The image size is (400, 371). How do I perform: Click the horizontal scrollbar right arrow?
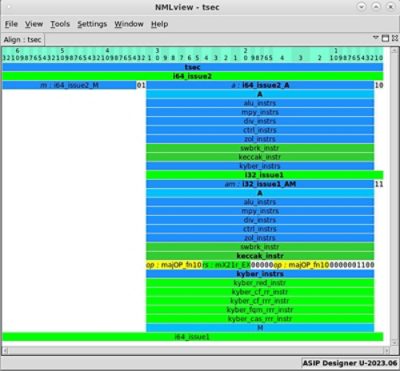pos(386,350)
